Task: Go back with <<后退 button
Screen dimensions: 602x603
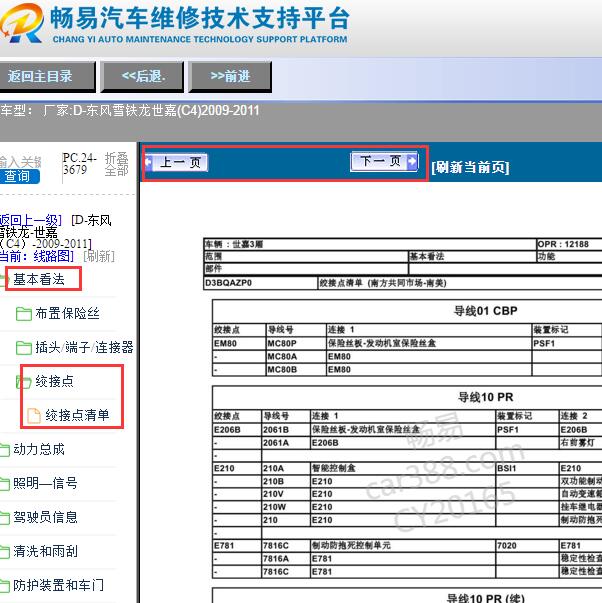Action: pyautogui.click(x=142, y=76)
